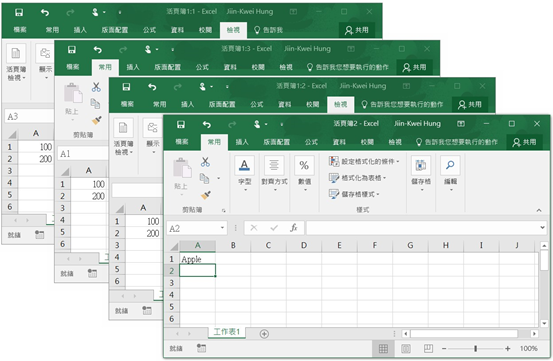Select the 工作表1 sheet tab

click(226, 332)
